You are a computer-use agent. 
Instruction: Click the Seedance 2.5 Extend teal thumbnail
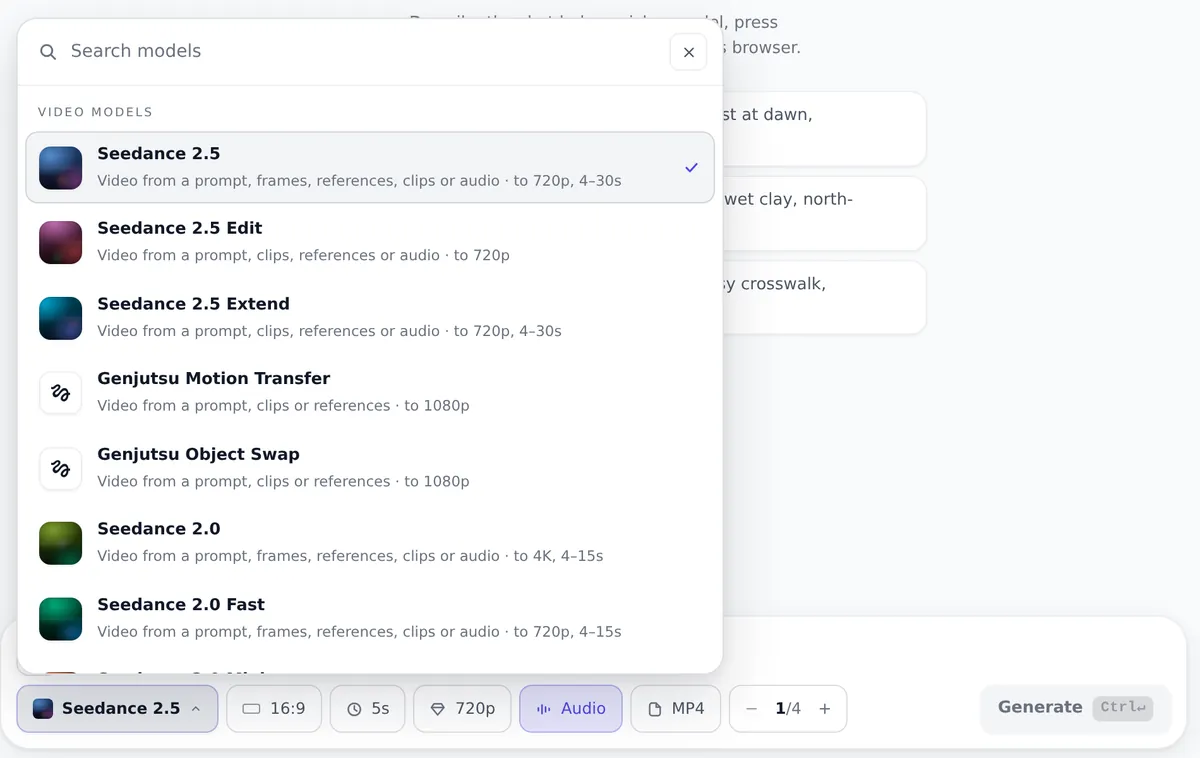(x=60, y=317)
